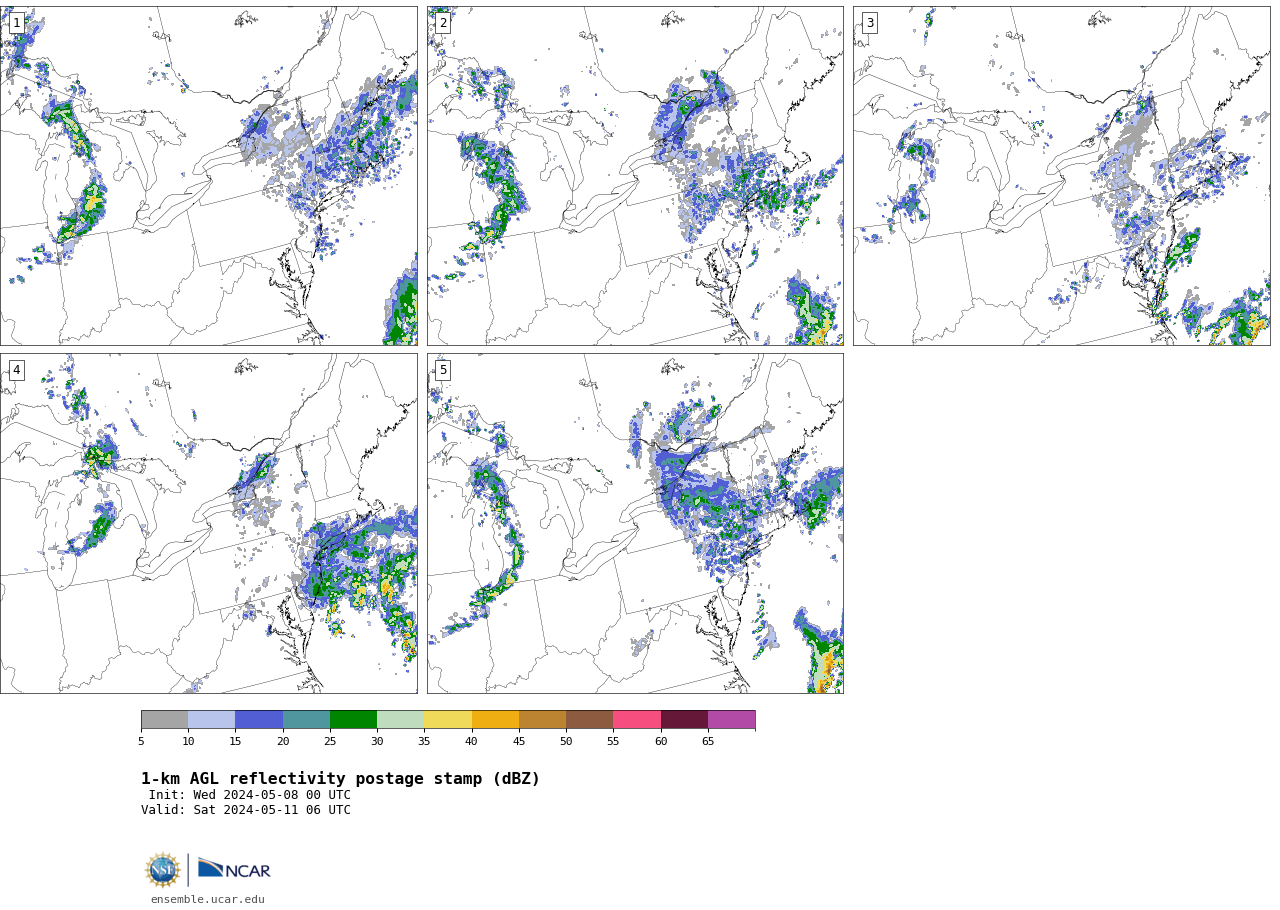1280x910 pixels.
Task: Open ensemble member 1 reflectivity map
Action: click(x=208, y=176)
